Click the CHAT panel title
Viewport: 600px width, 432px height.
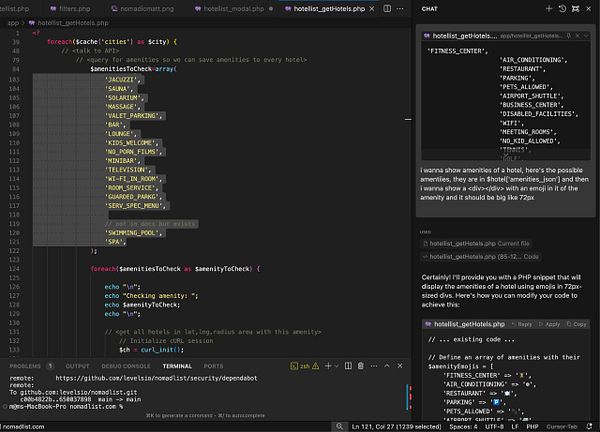(x=429, y=8)
